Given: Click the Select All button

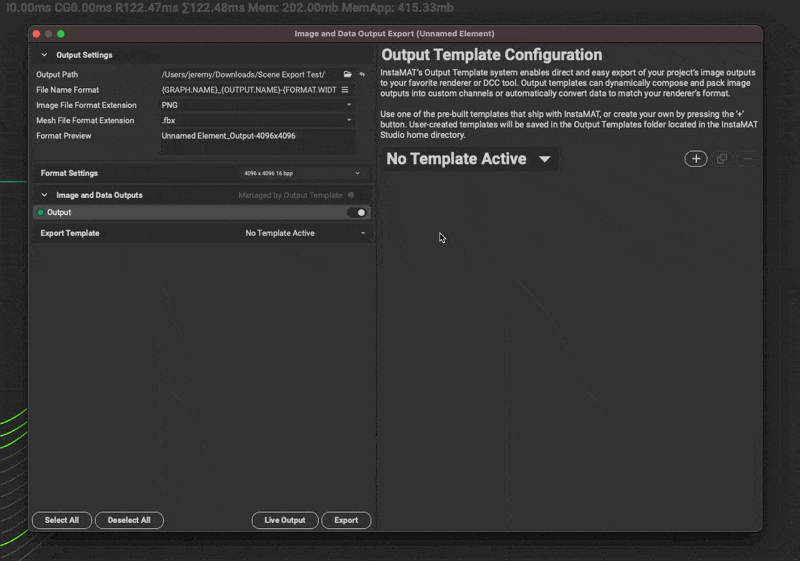Looking at the screenshot, I should pos(62,520).
